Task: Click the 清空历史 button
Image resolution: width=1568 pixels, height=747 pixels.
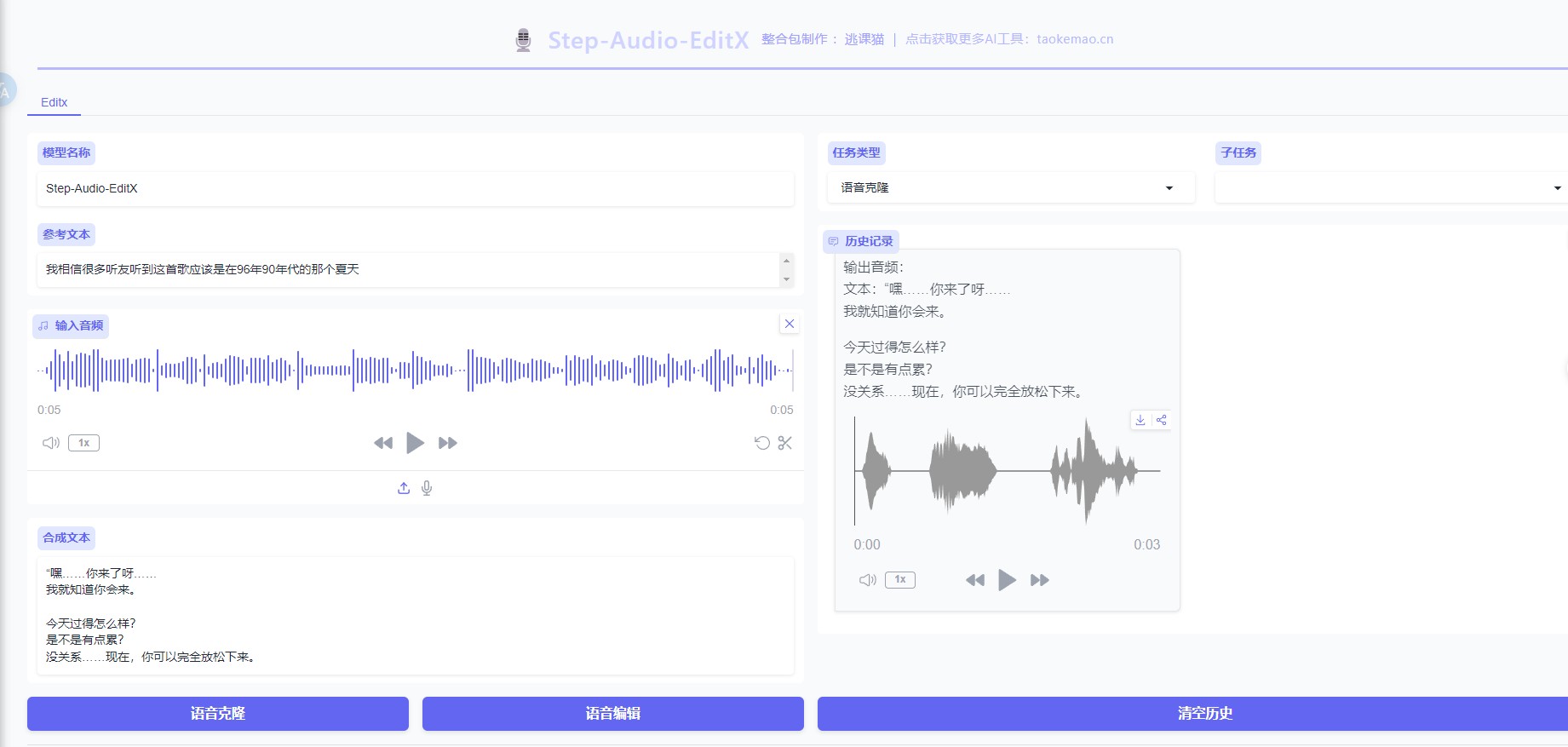Action: coord(1192,714)
